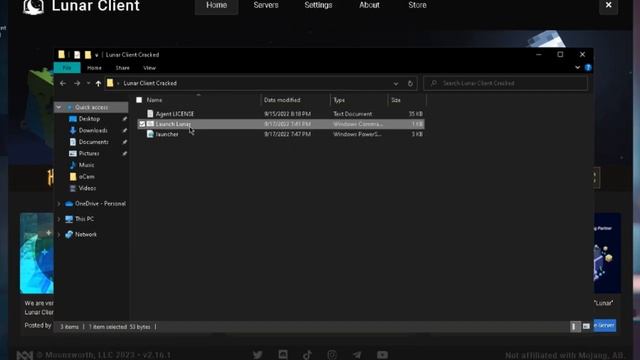This screenshot has width=640, height=360.
Task: Open Settings tab in Lunar Client
Action: point(318,6)
